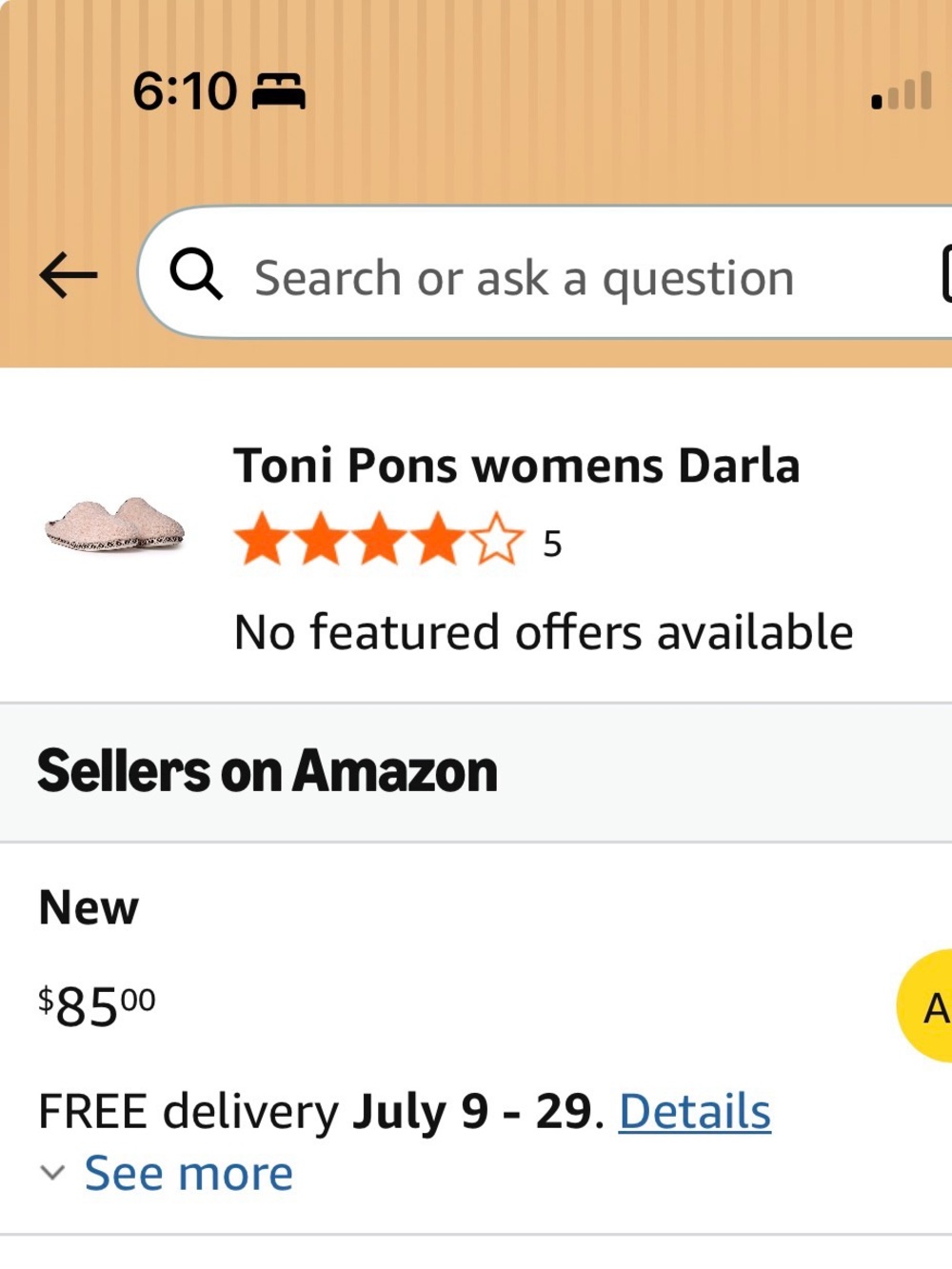
Task: Click the 'See more' text
Action: click(x=188, y=1173)
